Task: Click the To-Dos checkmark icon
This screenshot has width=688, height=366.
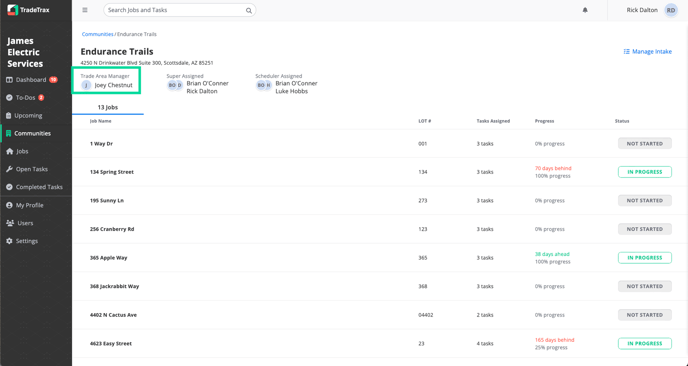Action: (x=9, y=98)
